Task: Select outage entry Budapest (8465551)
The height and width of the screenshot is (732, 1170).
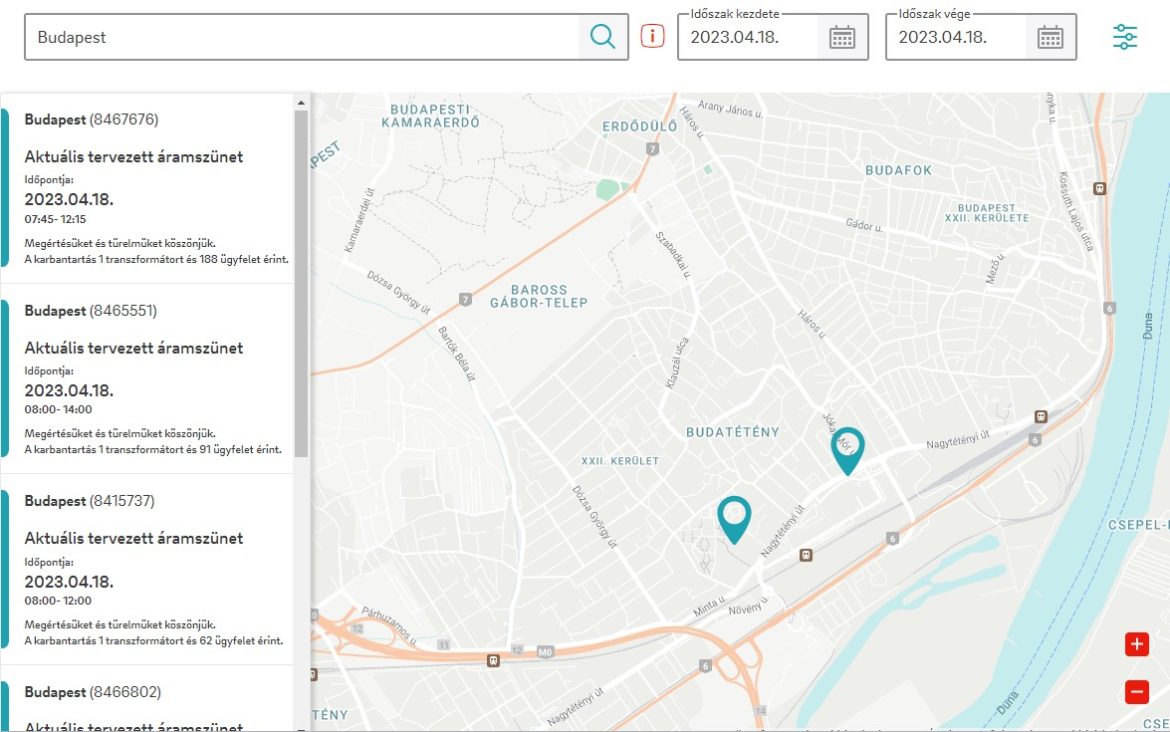Action: click(155, 380)
